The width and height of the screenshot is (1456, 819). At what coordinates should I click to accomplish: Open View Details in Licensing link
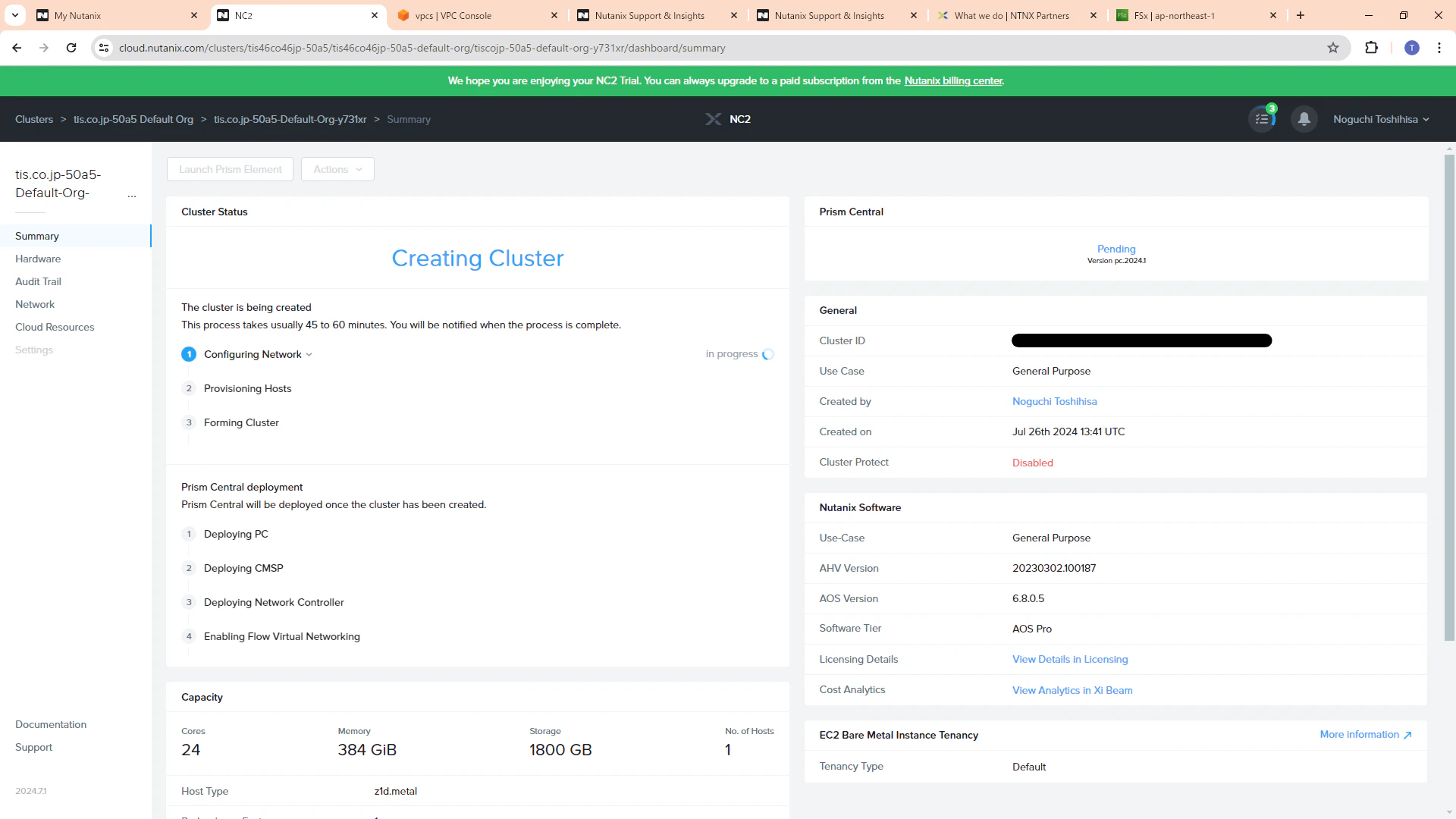click(x=1070, y=659)
